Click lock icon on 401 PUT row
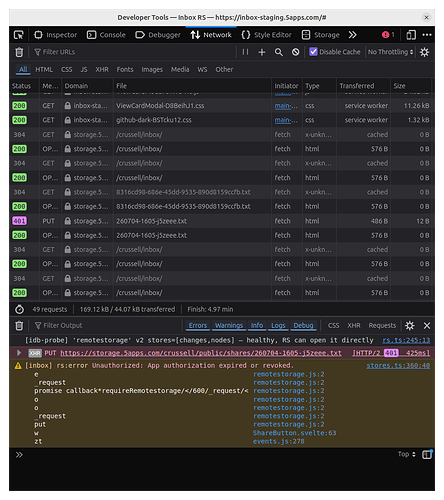 68,221
